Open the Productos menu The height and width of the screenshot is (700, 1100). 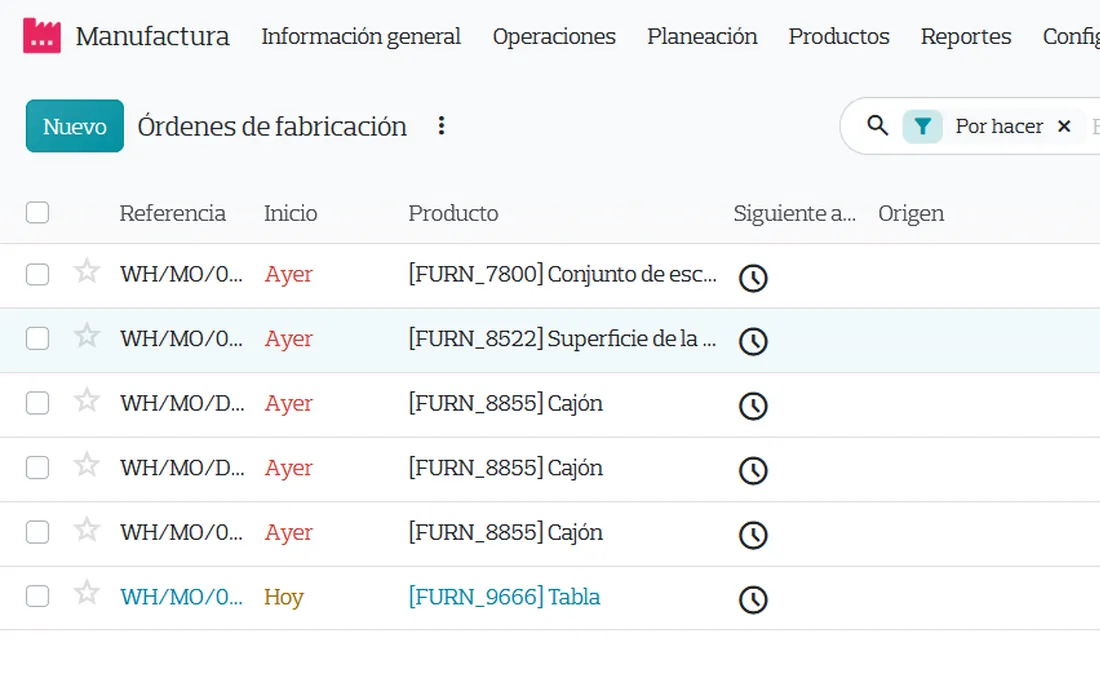point(838,36)
